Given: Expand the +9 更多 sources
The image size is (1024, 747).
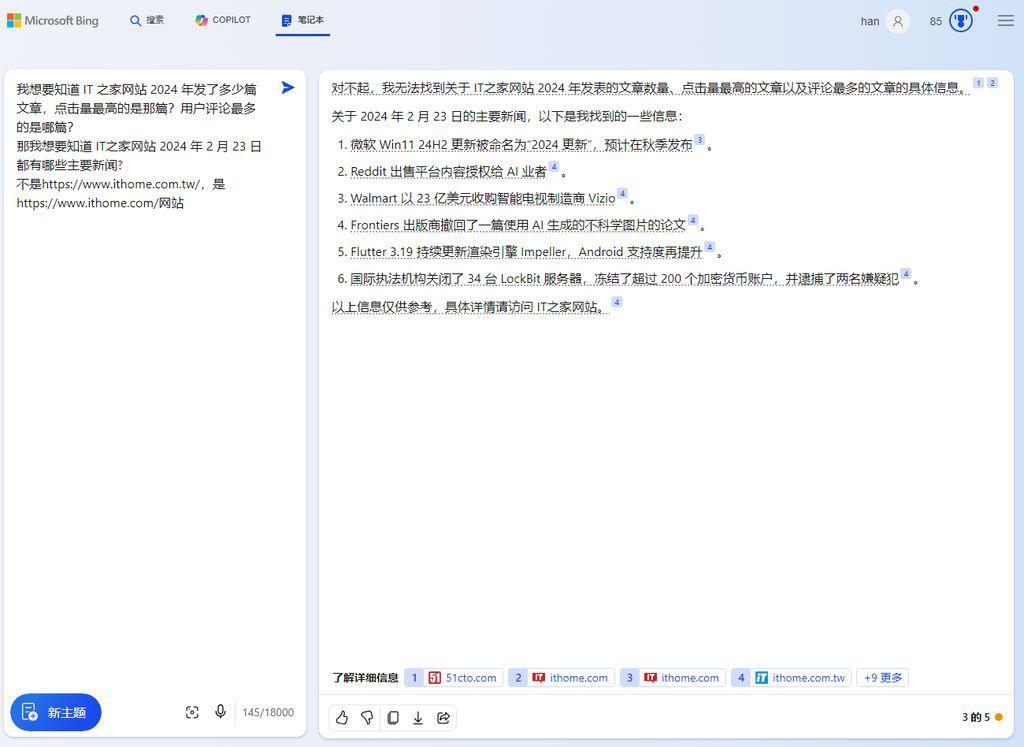Looking at the screenshot, I should (882, 678).
